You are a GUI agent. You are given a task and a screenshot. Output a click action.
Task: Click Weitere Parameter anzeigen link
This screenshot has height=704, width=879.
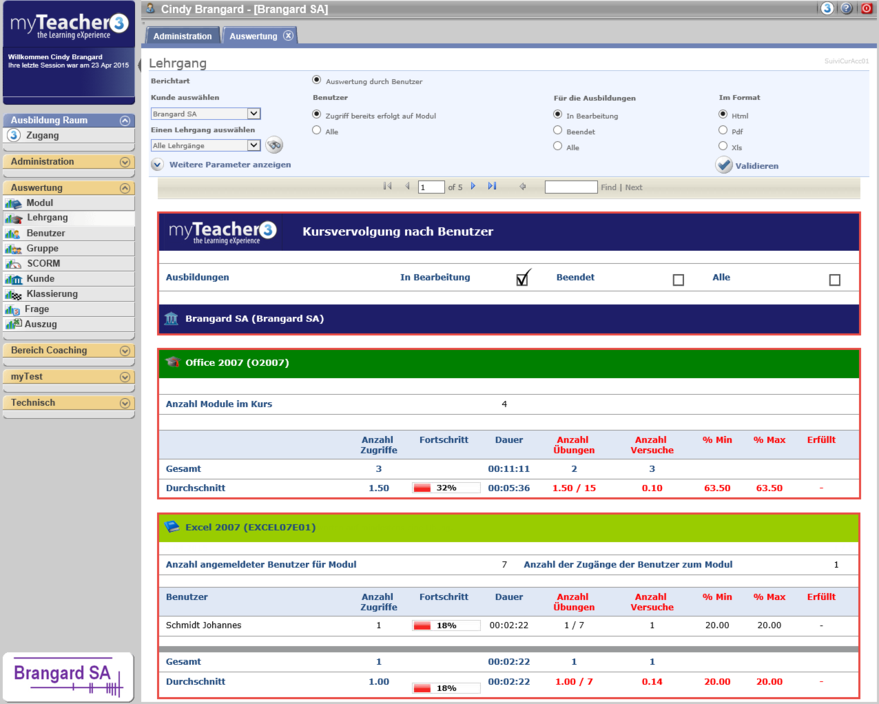point(229,164)
